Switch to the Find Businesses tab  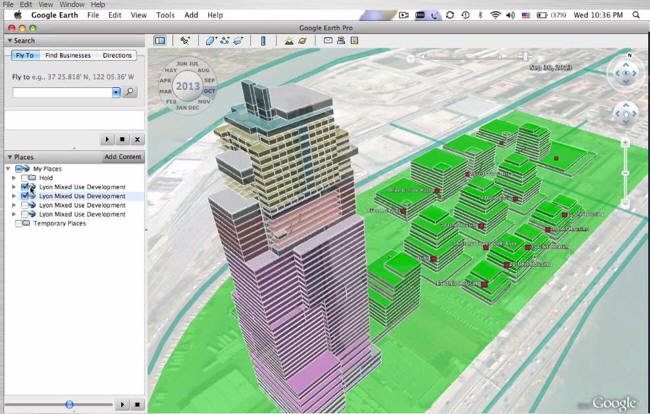click(x=68, y=55)
